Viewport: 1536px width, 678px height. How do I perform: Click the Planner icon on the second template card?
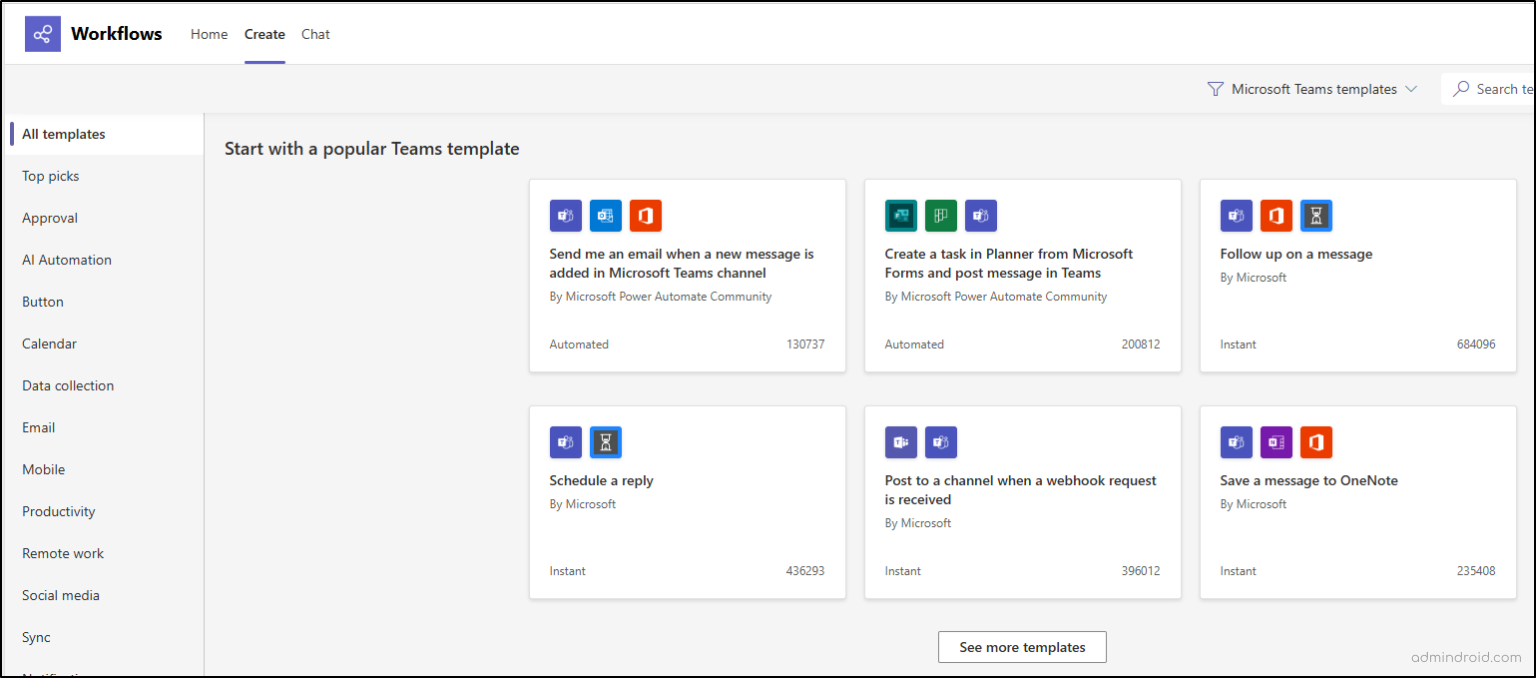(940, 215)
